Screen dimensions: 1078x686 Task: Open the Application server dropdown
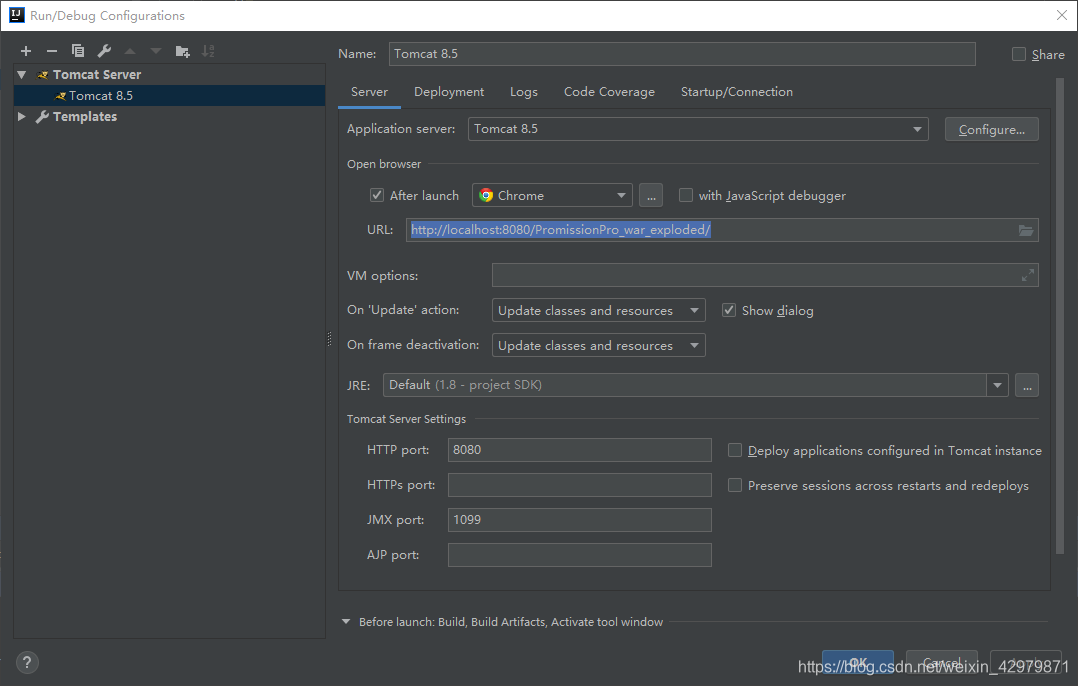698,129
